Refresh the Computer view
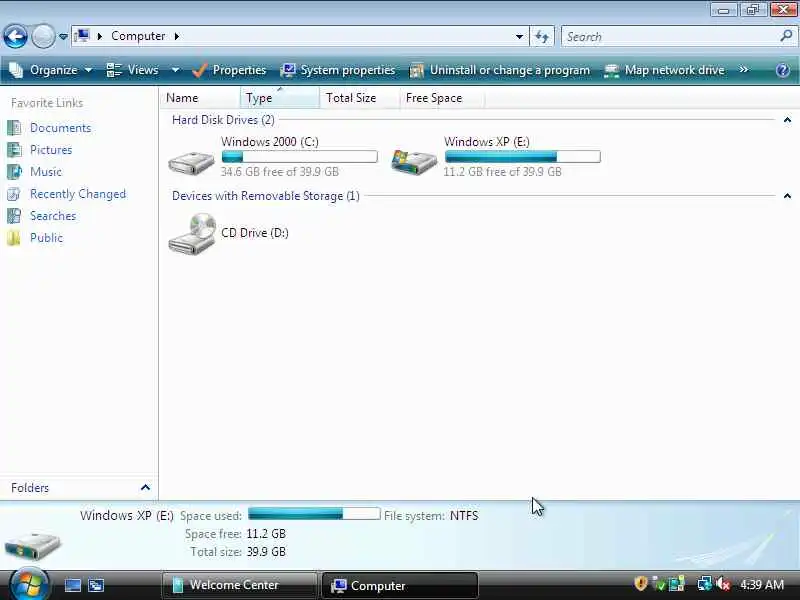The height and width of the screenshot is (600, 800). (542, 36)
